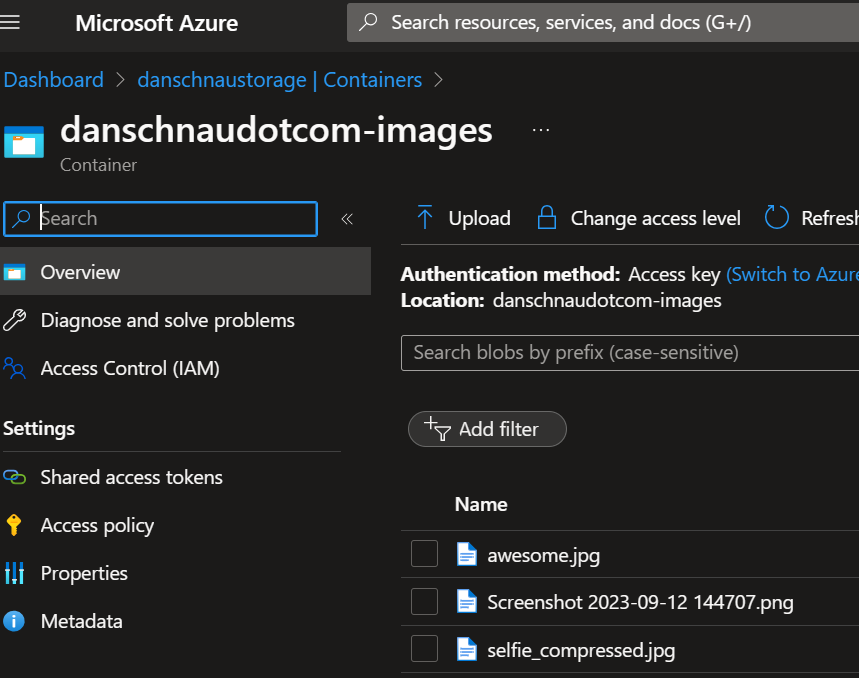Click the Diagnose wrench icon
Image resolution: width=859 pixels, height=678 pixels.
(14, 320)
